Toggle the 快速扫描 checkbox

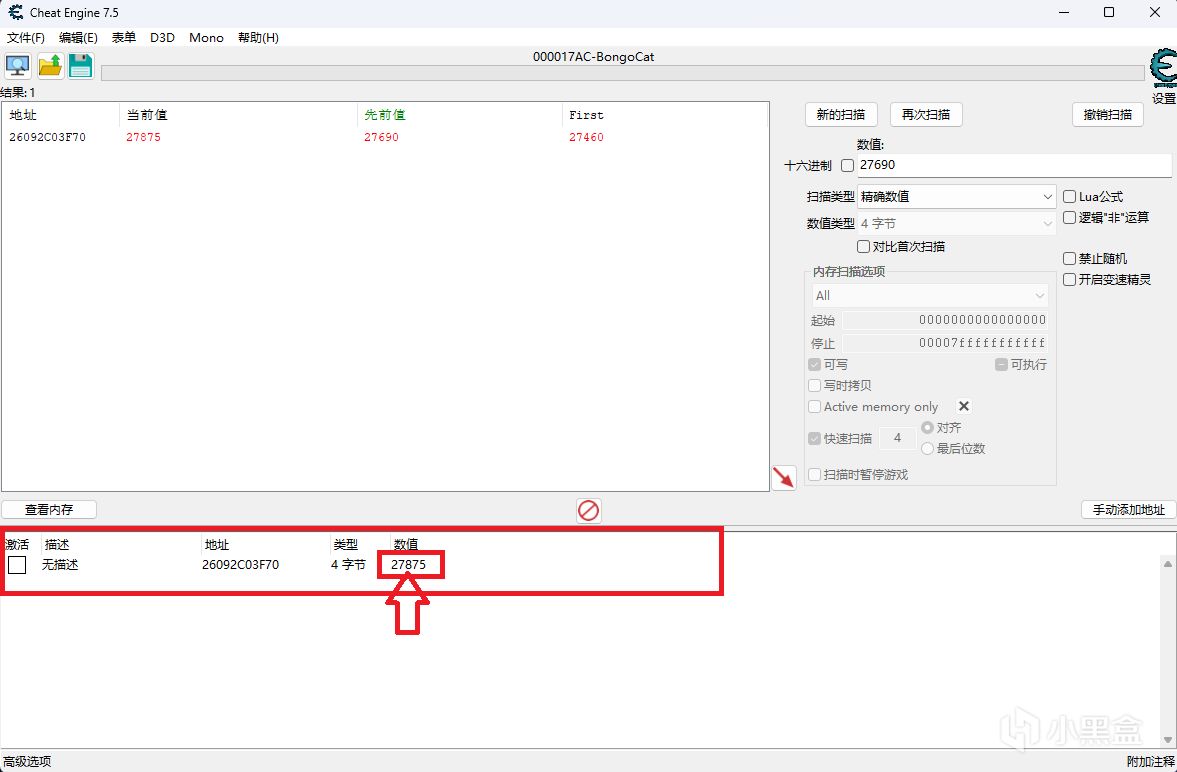[x=814, y=439]
